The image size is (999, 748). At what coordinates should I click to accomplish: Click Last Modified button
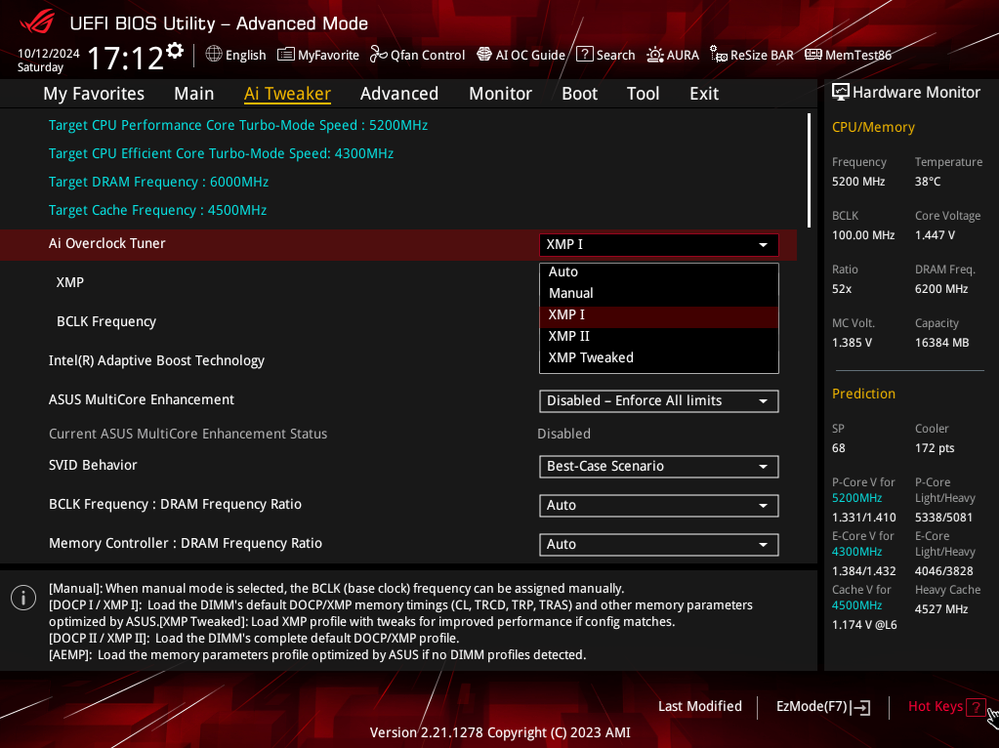point(700,707)
